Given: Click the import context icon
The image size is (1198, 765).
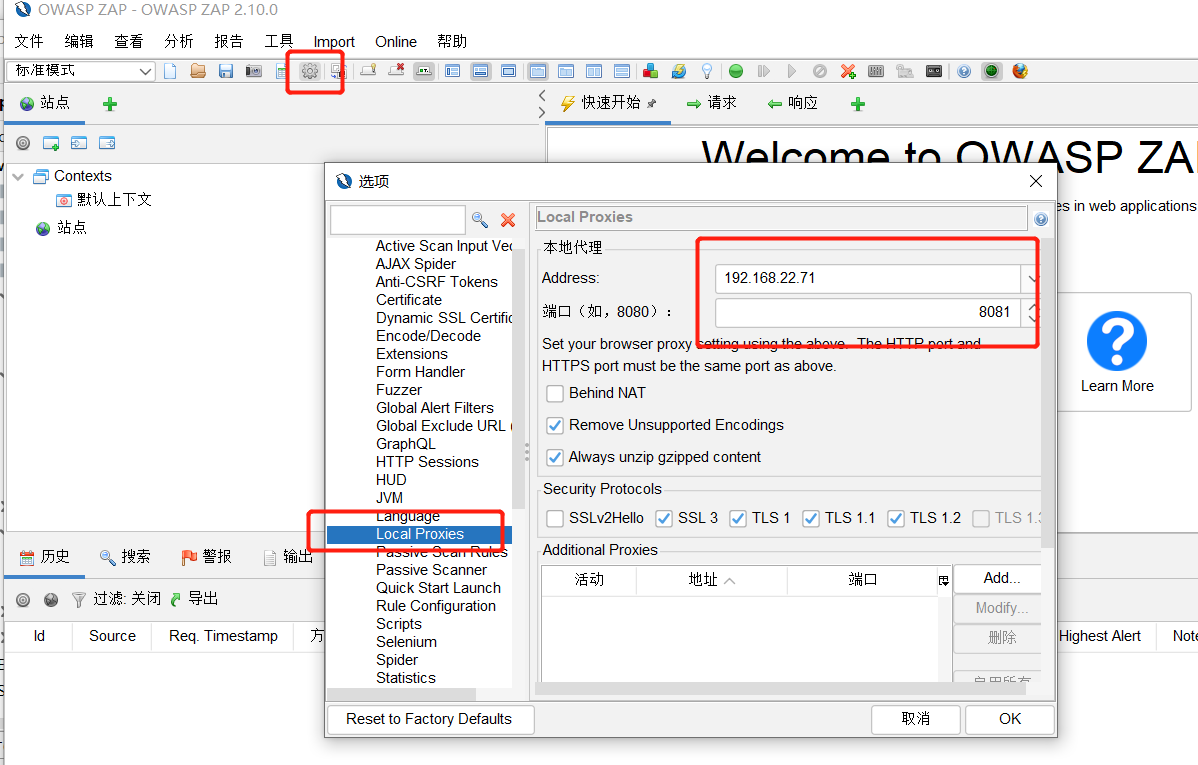Looking at the screenshot, I should click(x=79, y=143).
